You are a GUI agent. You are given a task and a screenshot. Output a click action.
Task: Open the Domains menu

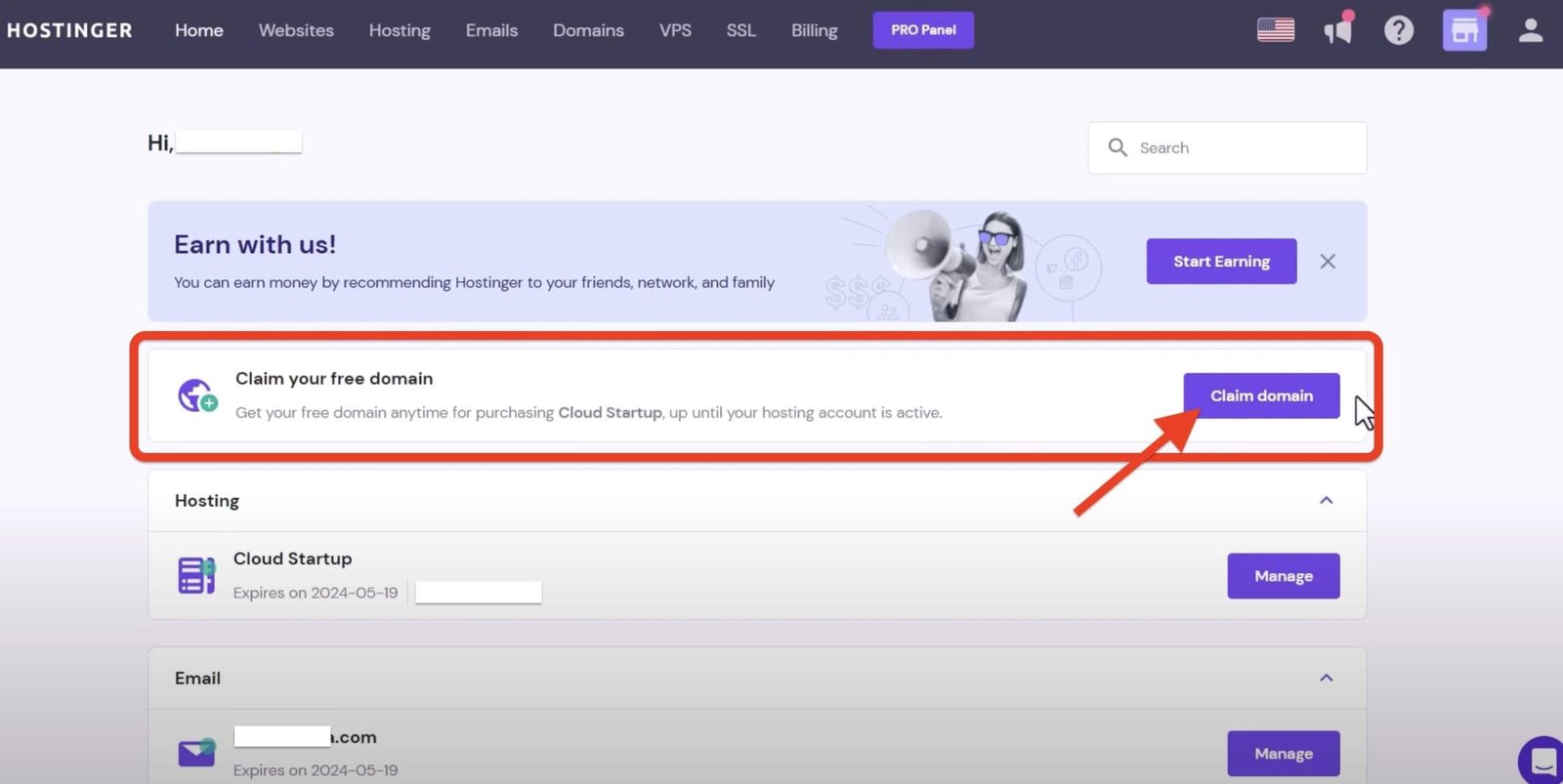coord(588,30)
